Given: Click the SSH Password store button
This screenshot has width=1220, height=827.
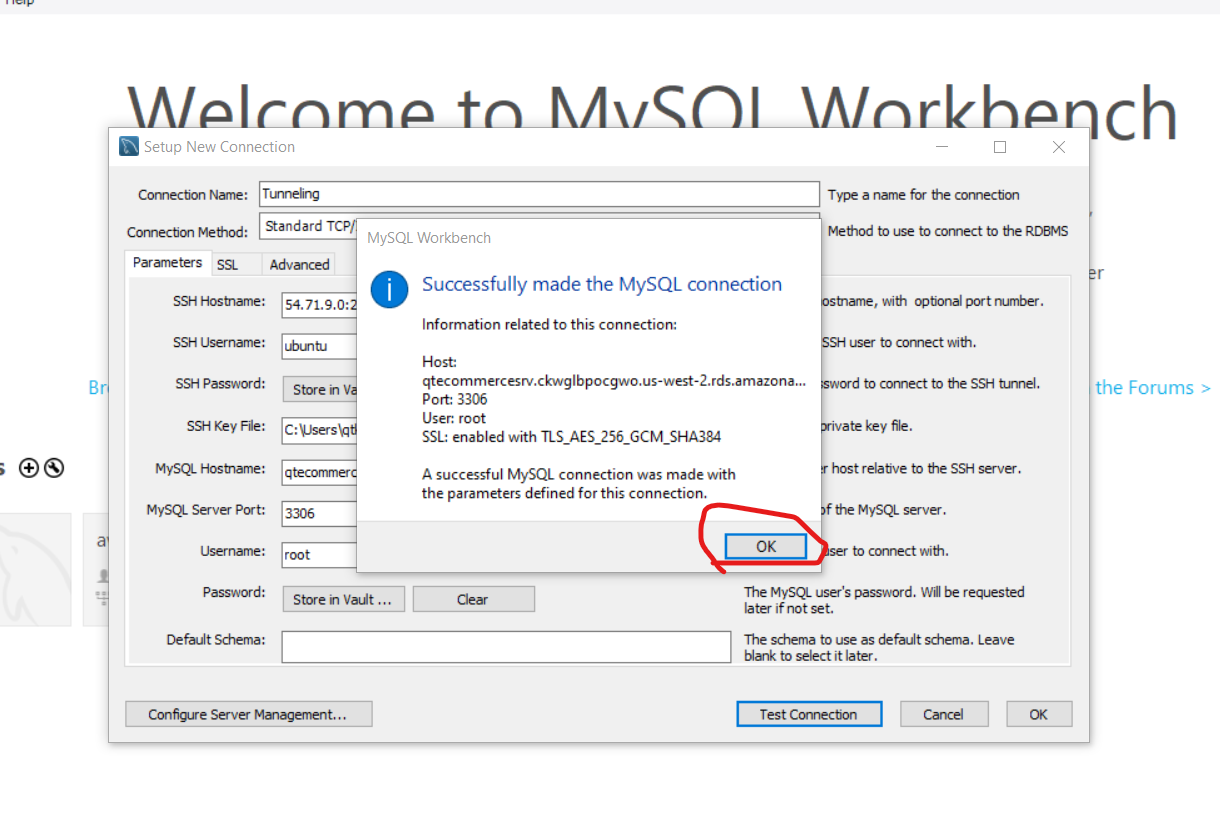Looking at the screenshot, I should pyautogui.click(x=320, y=390).
